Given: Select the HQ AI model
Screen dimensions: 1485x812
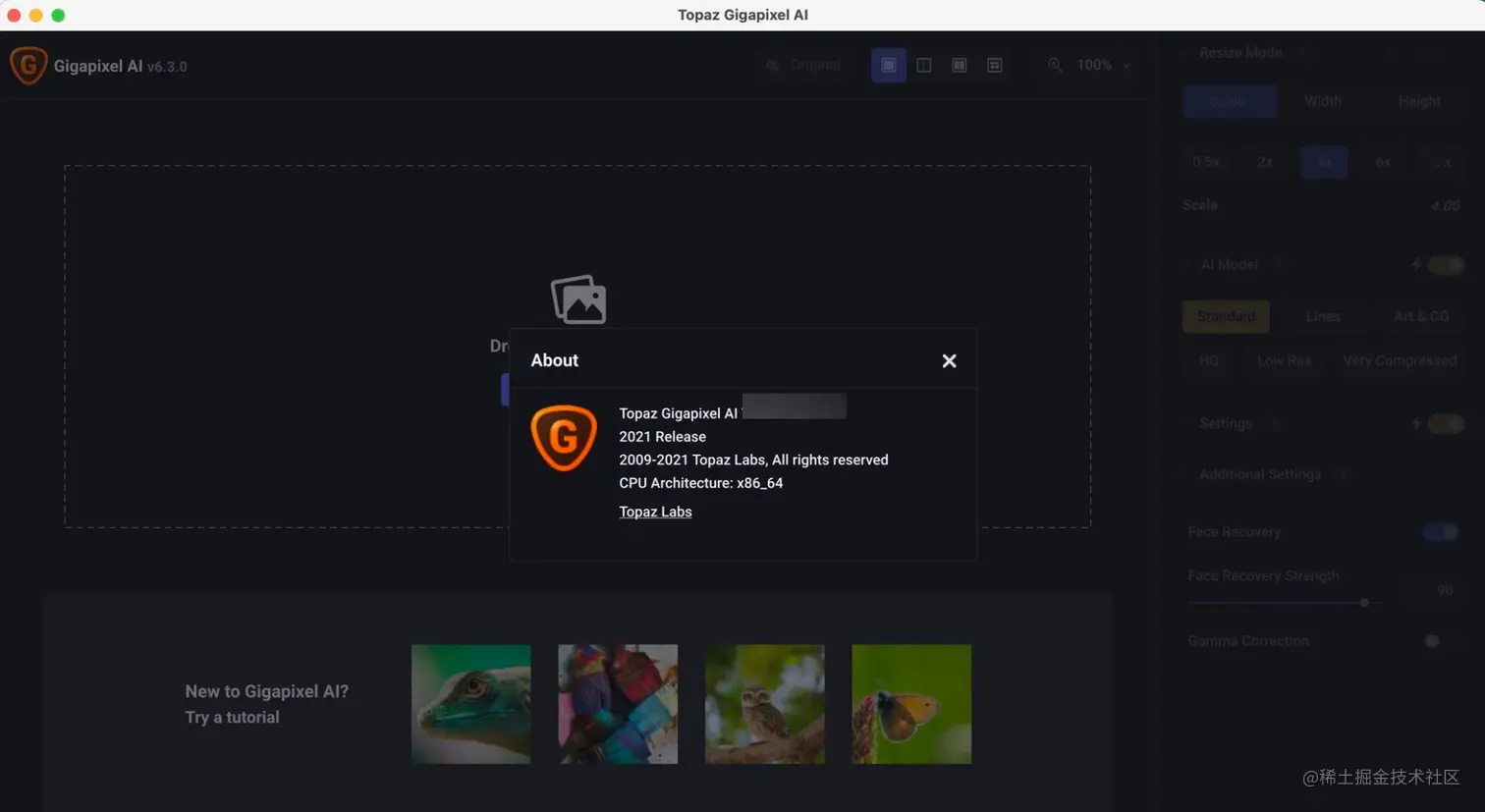Looking at the screenshot, I should [x=1209, y=361].
